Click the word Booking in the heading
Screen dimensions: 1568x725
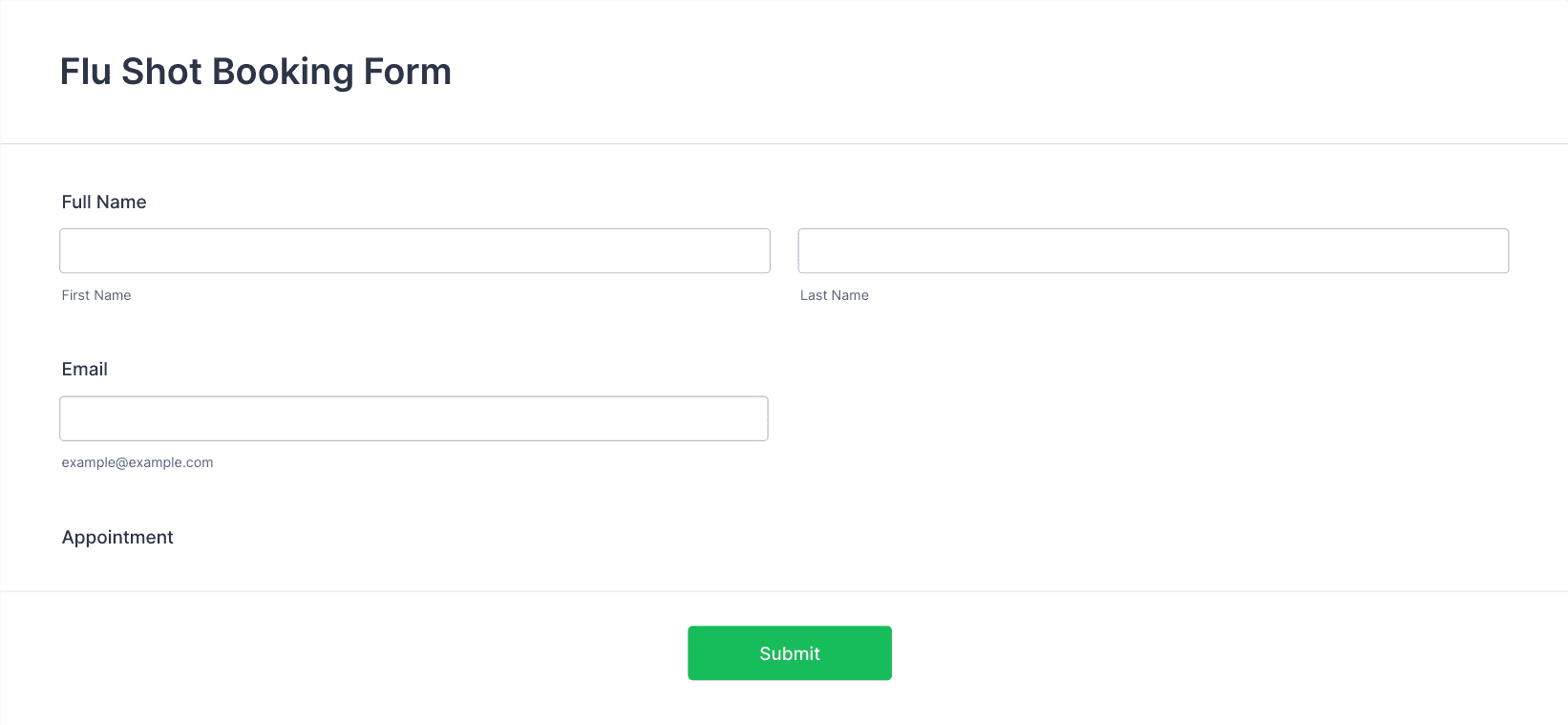[283, 73]
